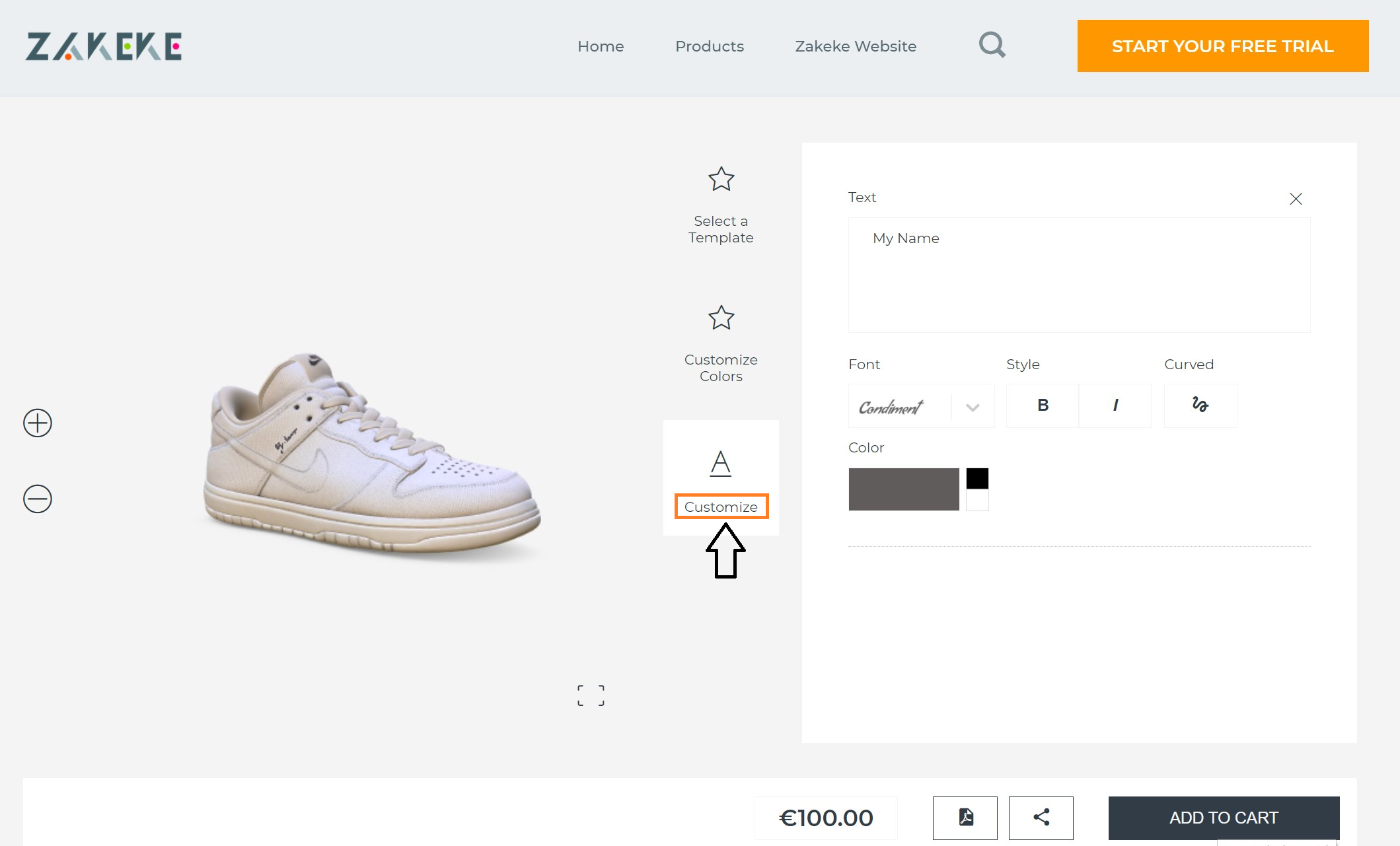This screenshot has width=1400, height=846.
Task: Pick the black color swatch
Action: (x=977, y=479)
